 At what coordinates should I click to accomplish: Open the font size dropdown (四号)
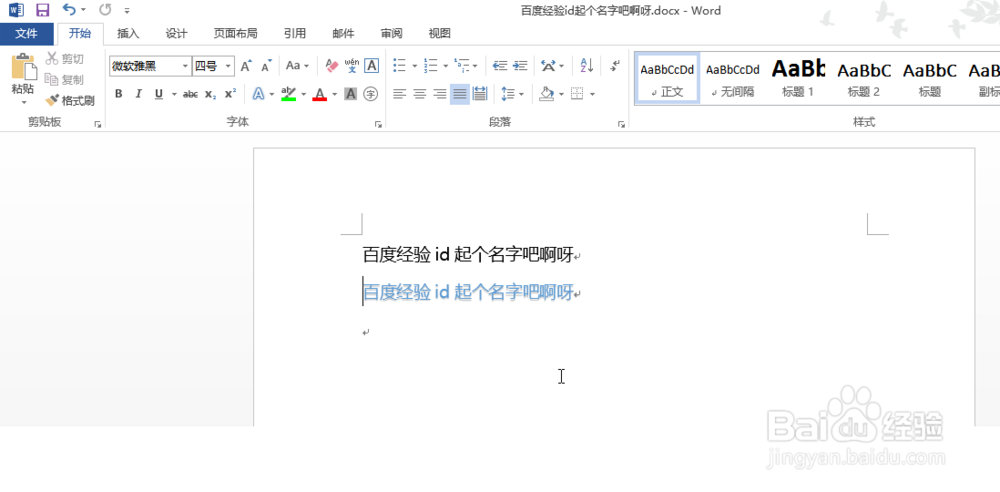pyautogui.click(x=228, y=66)
